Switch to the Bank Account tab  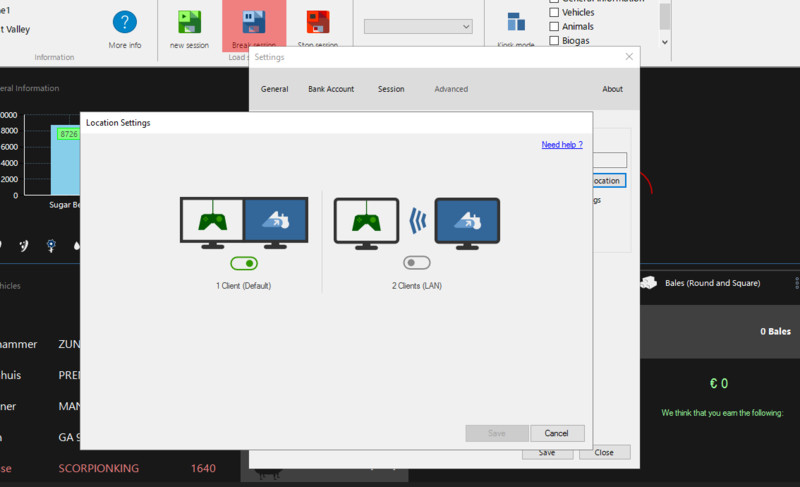pyautogui.click(x=331, y=89)
